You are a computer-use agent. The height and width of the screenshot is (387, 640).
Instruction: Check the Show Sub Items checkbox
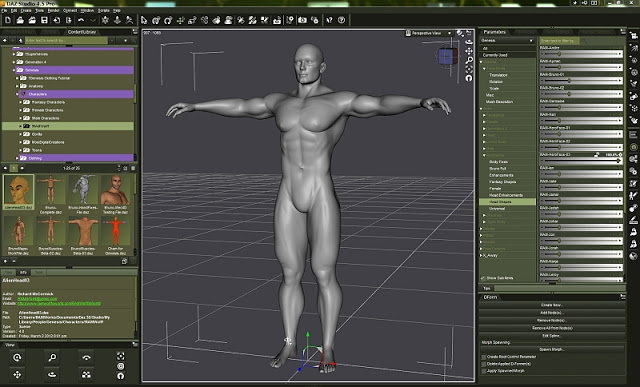pyautogui.click(x=483, y=278)
